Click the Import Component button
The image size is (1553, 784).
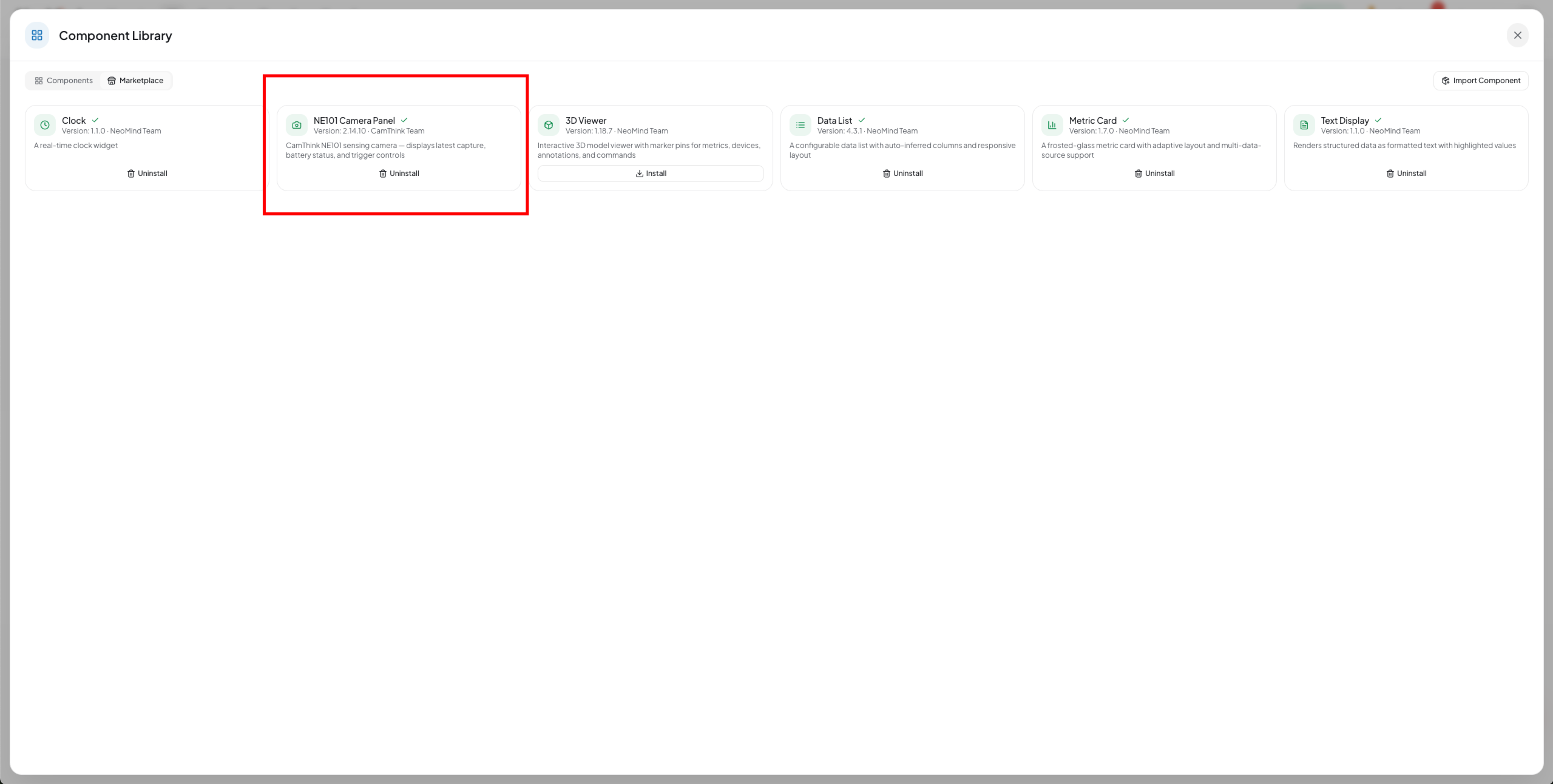1481,81
